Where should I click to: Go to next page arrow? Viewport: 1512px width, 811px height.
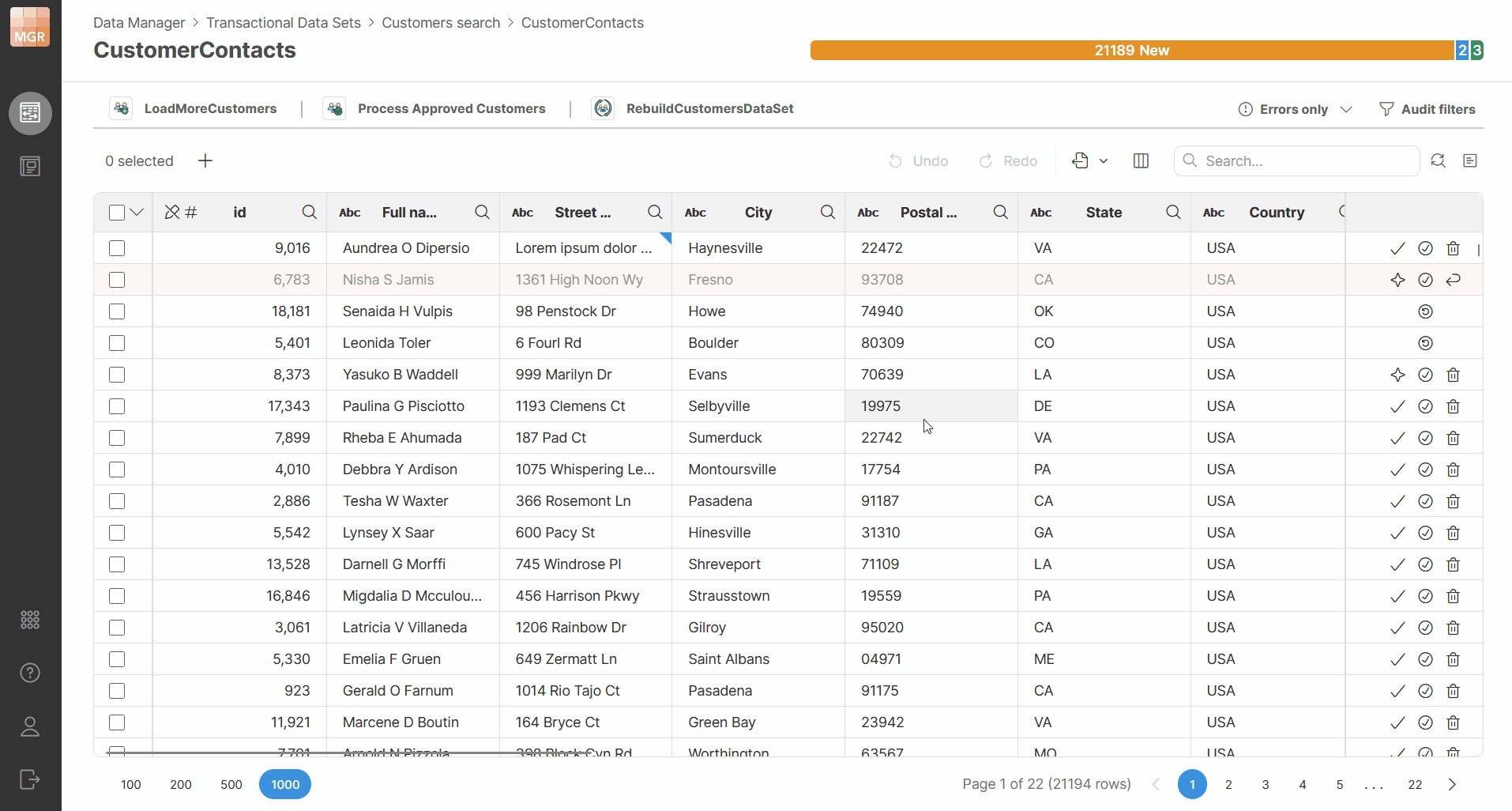1452,784
